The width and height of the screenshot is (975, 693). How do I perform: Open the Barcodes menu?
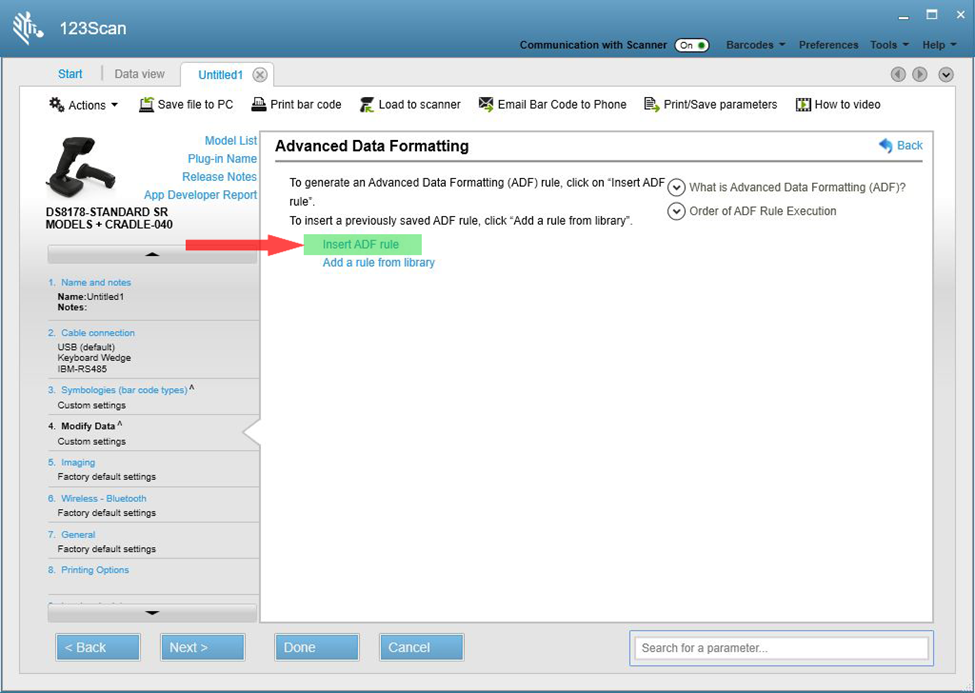click(x=755, y=45)
